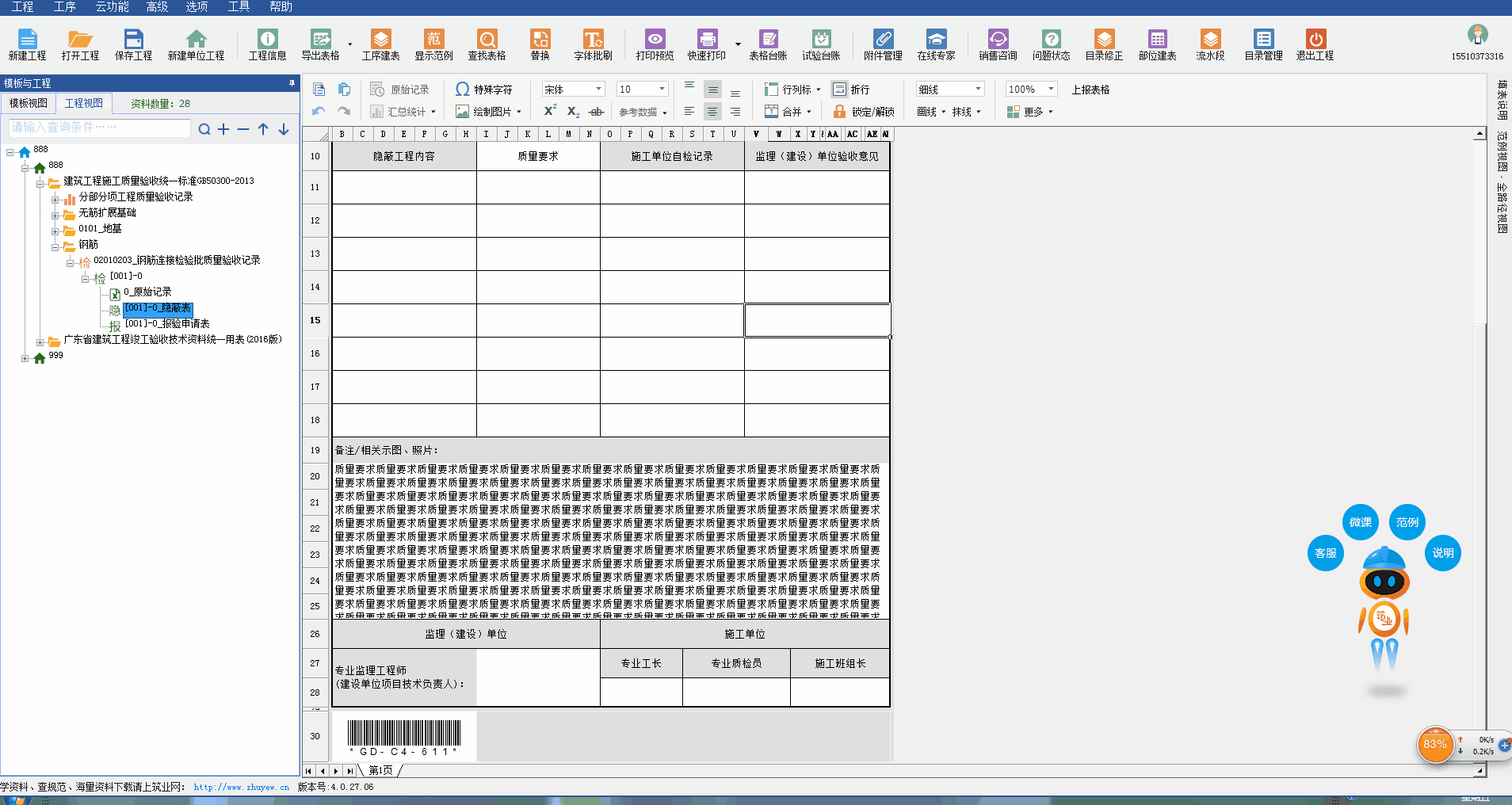Click the search condition input field

[99, 128]
